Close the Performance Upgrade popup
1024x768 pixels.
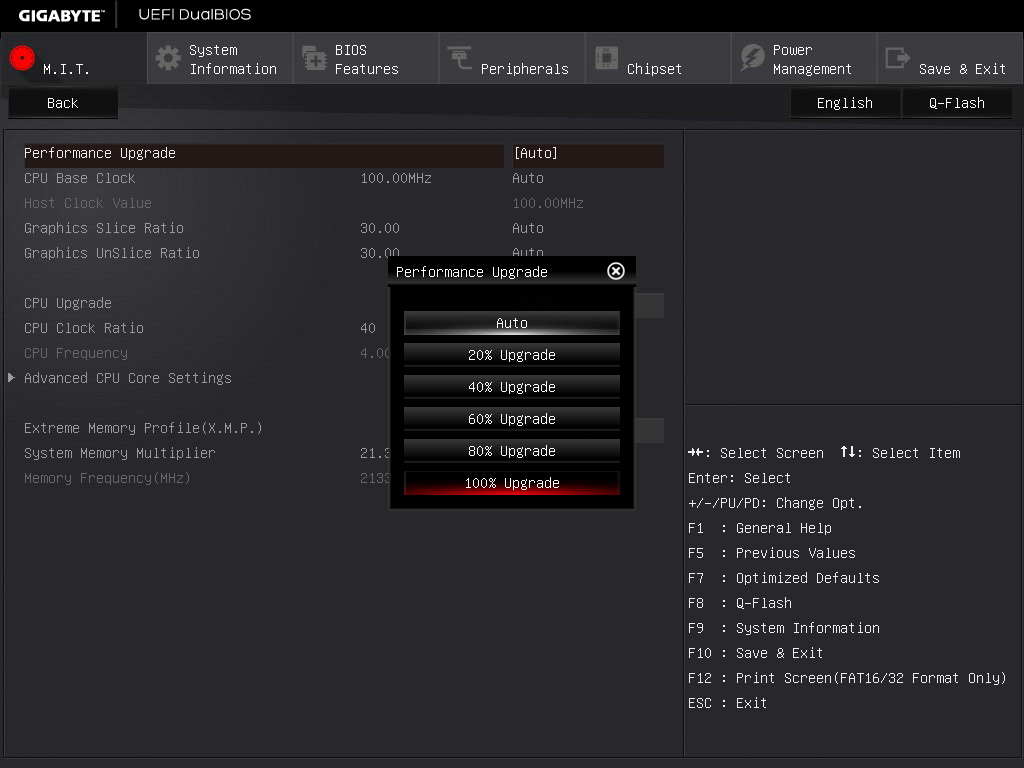coord(616,271)
